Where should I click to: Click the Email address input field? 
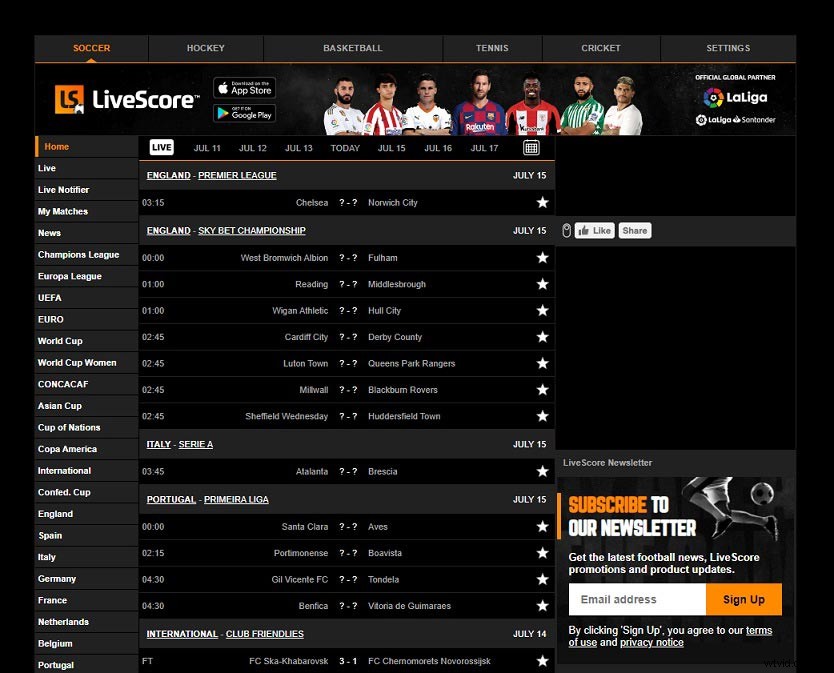coord(636,598)
